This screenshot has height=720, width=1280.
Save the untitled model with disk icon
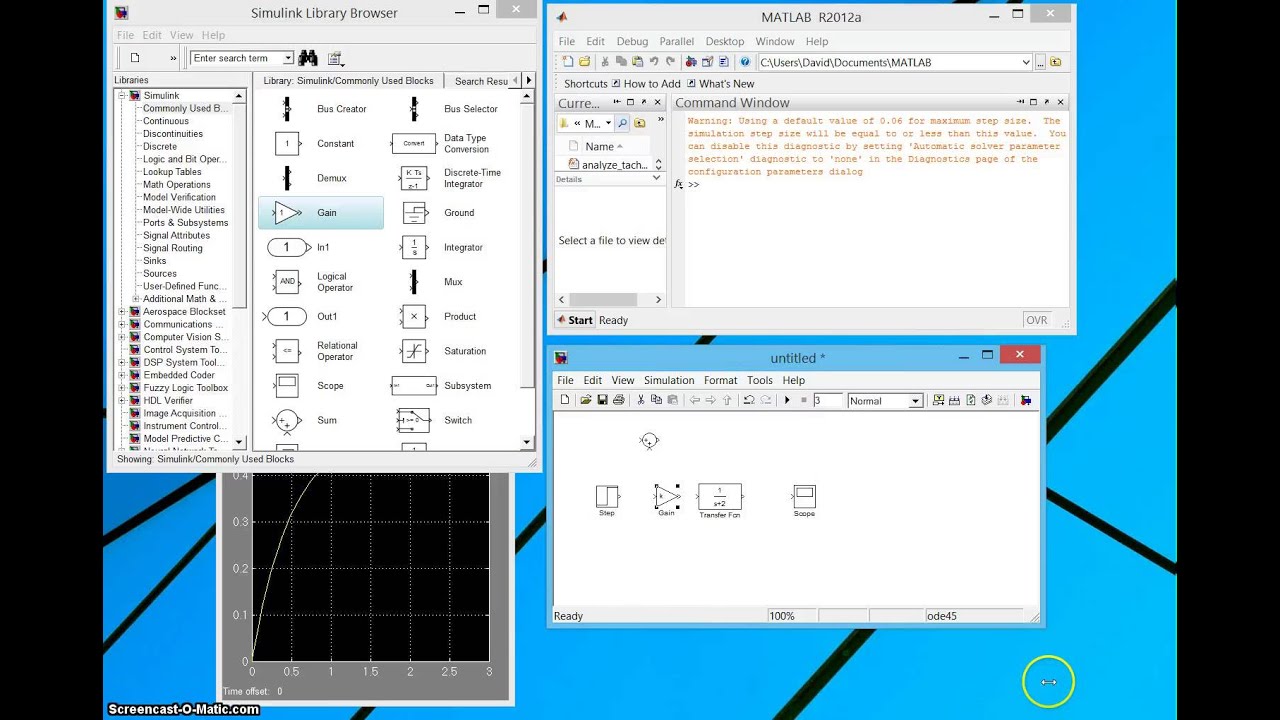click(602, 400)
